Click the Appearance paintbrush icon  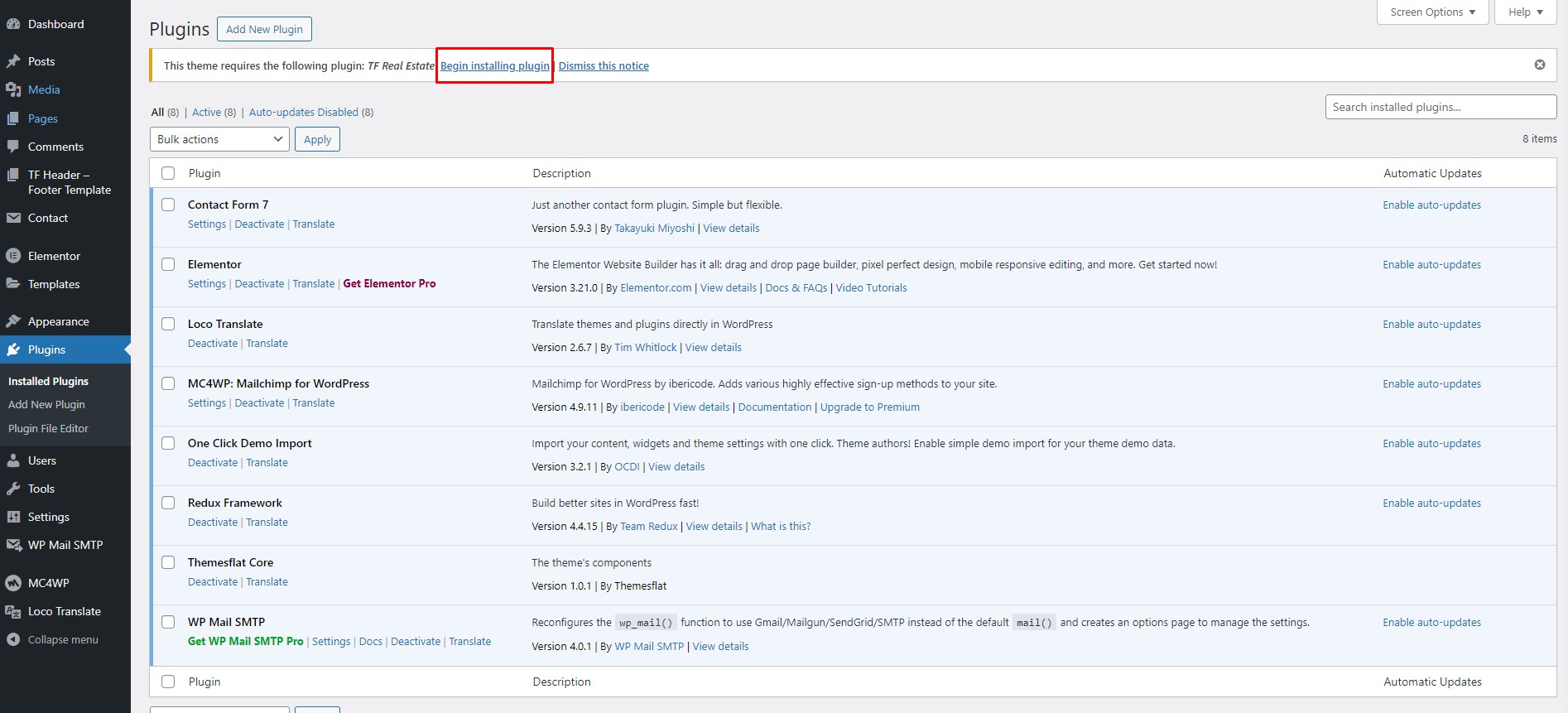13,321
